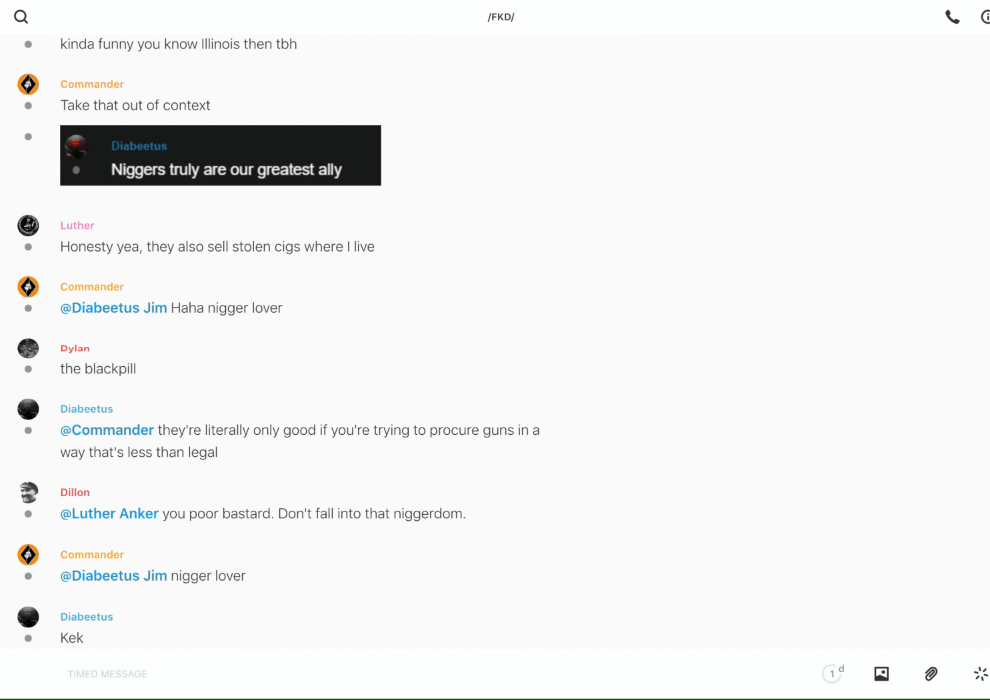Open the @Luther Anker mention

(109, 514)
